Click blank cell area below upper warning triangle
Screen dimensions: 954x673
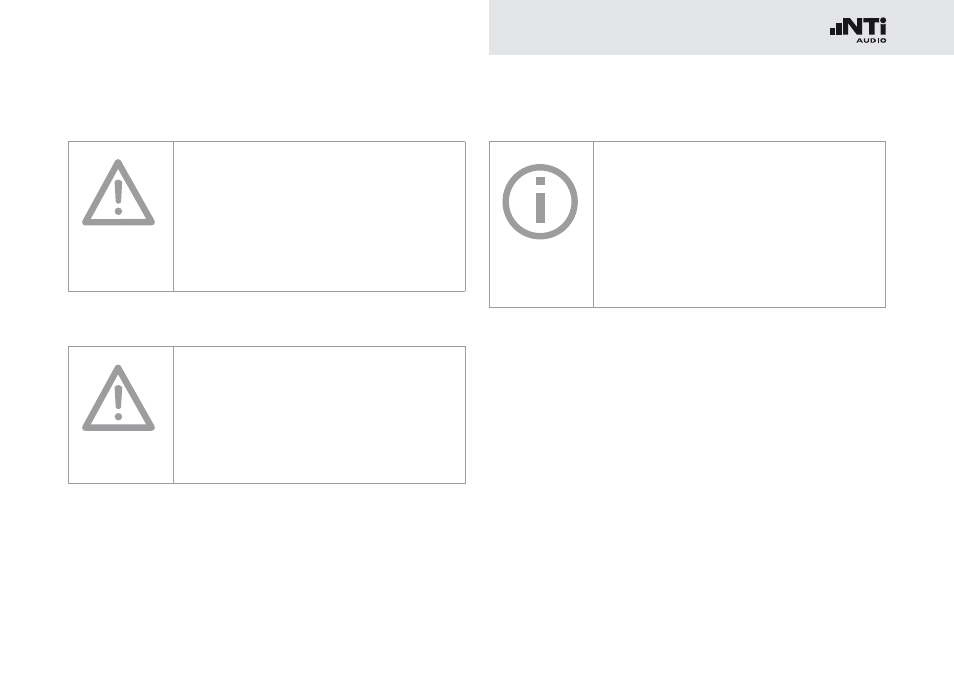coord(120,259)
